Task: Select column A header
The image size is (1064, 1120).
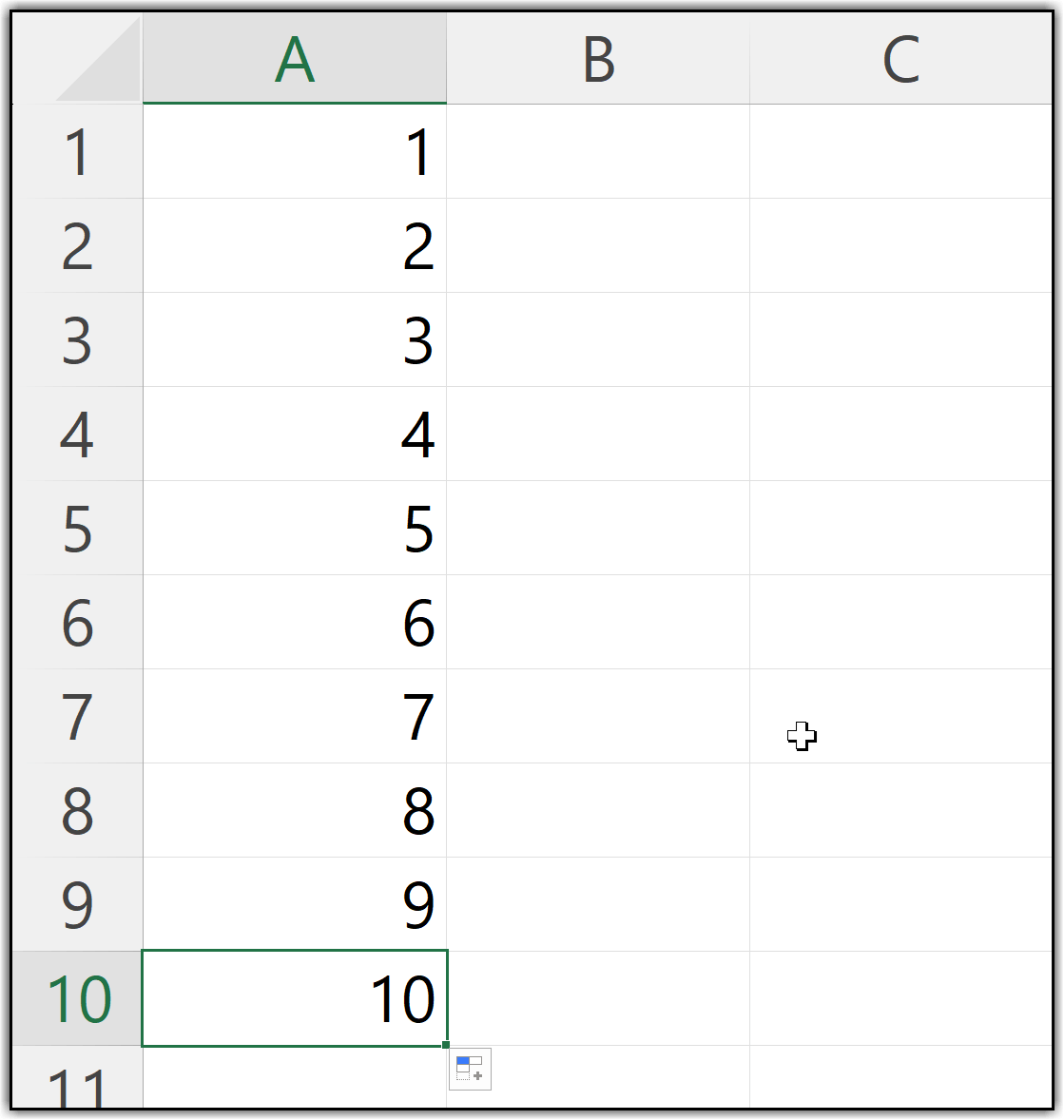Action: coord(294,60)
